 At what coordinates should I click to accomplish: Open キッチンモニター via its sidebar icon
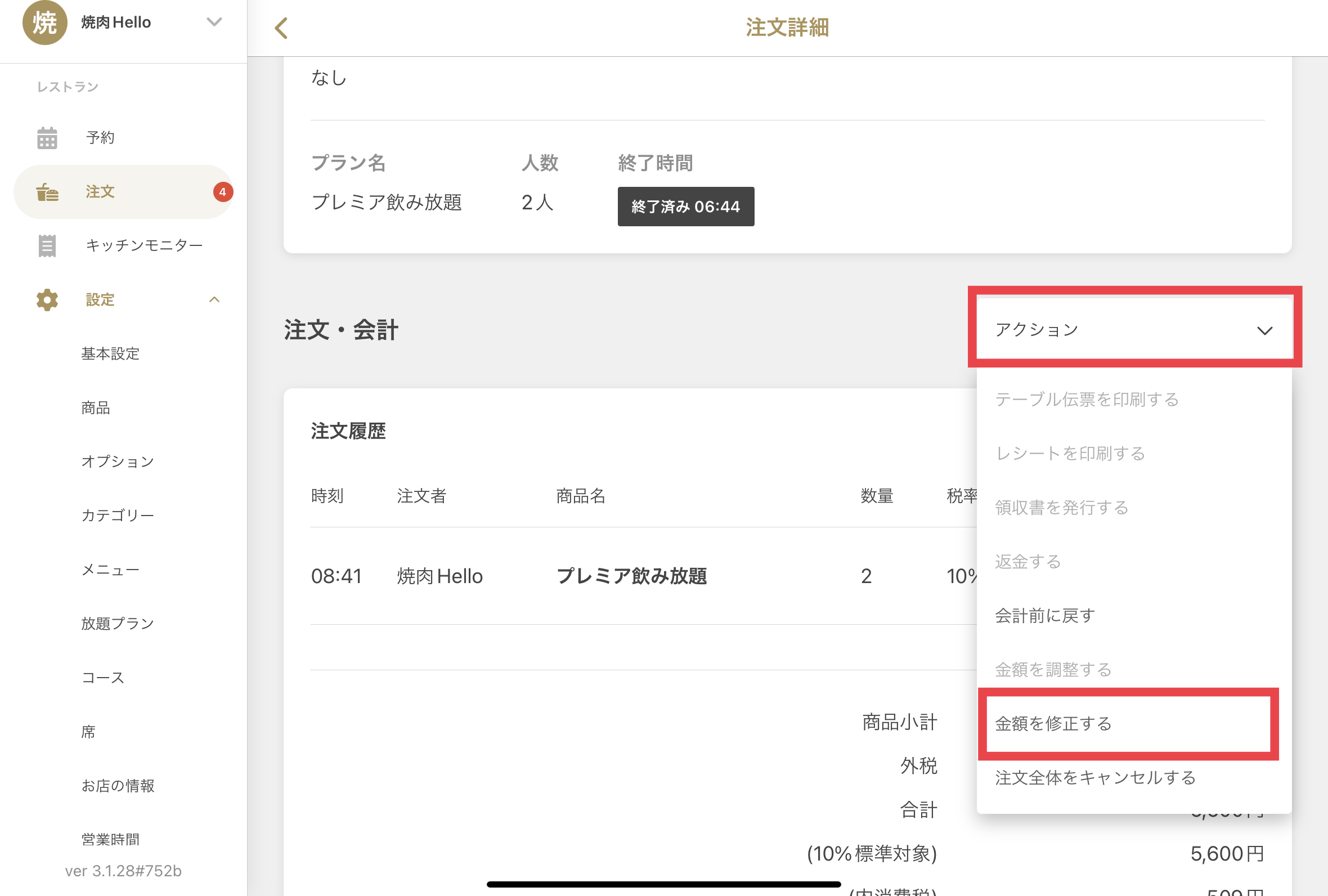click(47, 245)
